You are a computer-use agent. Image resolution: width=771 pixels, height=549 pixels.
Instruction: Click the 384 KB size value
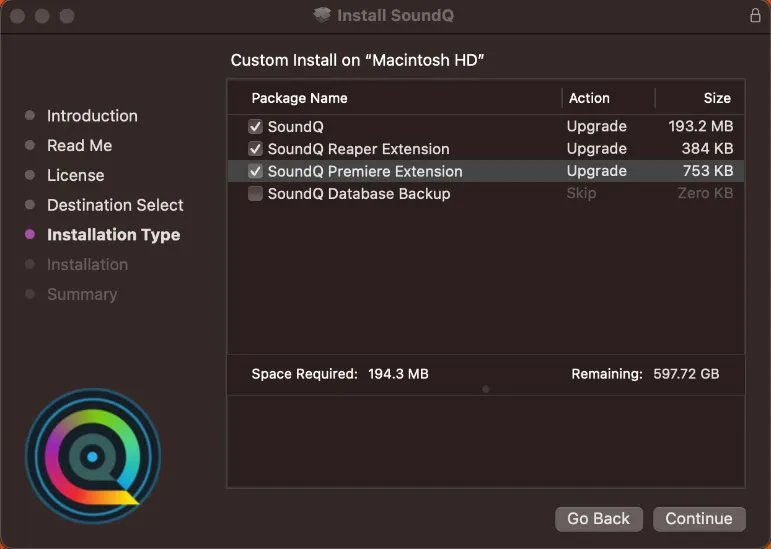tap(707, 148)
